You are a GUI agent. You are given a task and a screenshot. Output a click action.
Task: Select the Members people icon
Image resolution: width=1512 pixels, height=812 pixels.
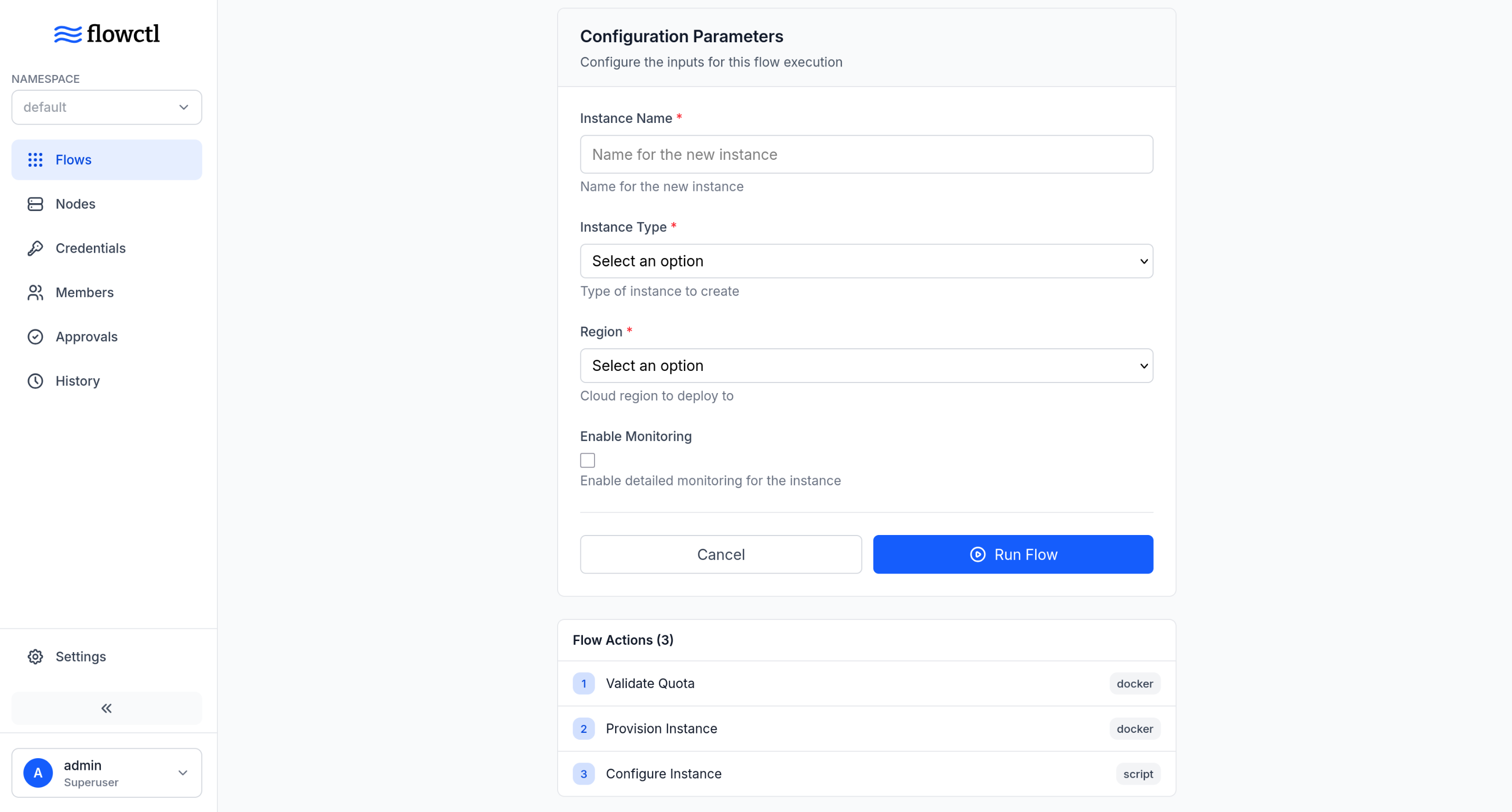coord(35,292)
